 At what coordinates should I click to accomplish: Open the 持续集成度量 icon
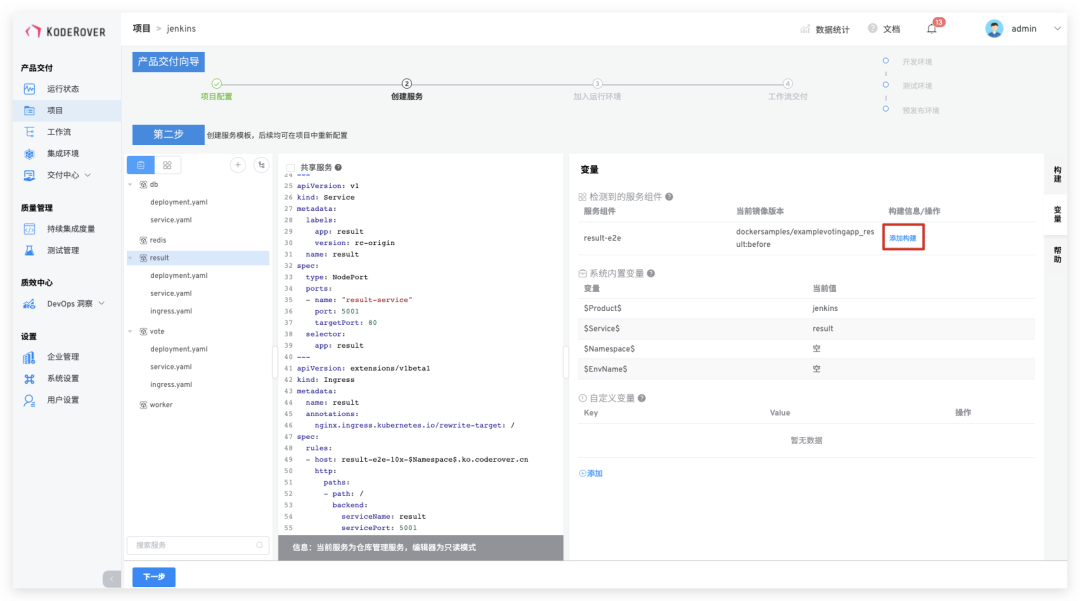[29, 229]
